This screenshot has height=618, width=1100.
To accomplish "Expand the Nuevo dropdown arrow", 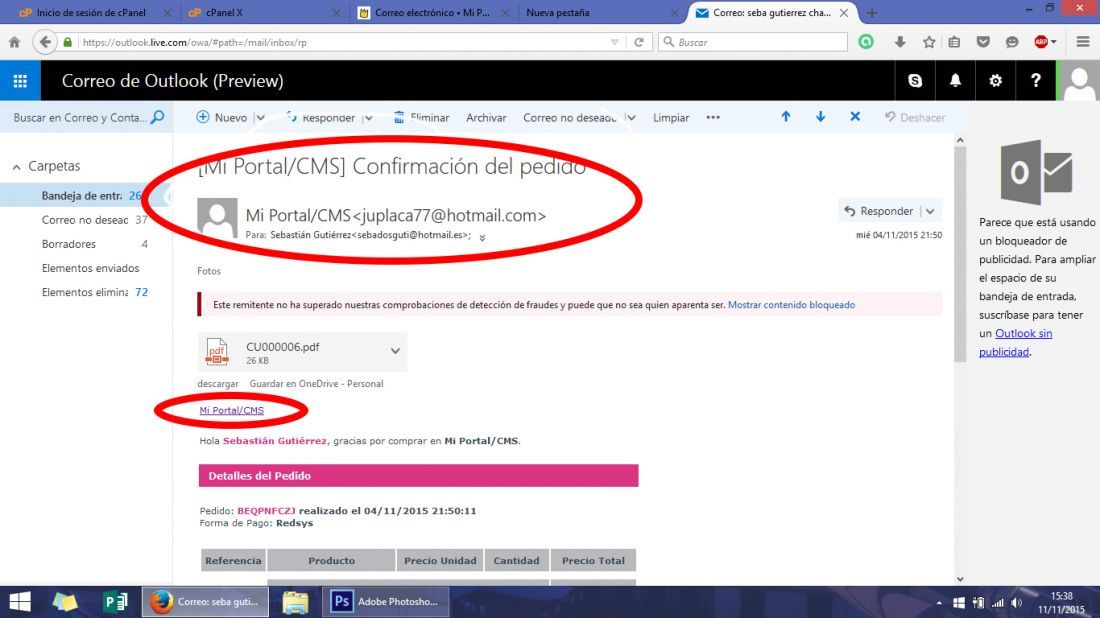I will click(260, 118).
